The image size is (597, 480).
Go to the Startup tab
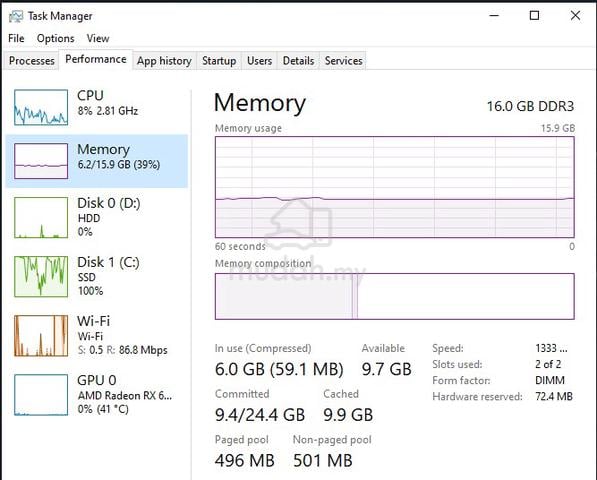point(219,61)
